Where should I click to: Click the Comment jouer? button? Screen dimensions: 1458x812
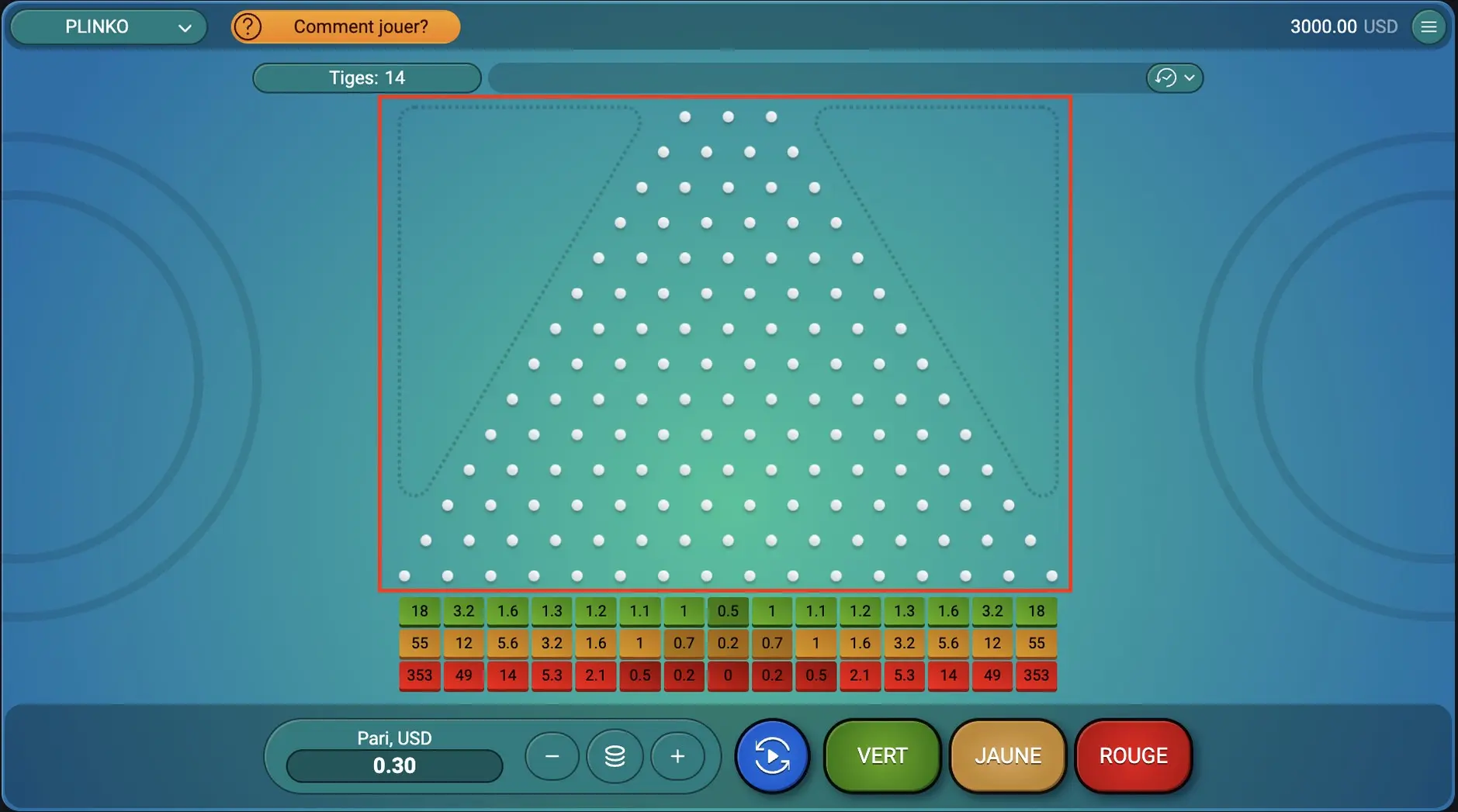coord(345,26)
